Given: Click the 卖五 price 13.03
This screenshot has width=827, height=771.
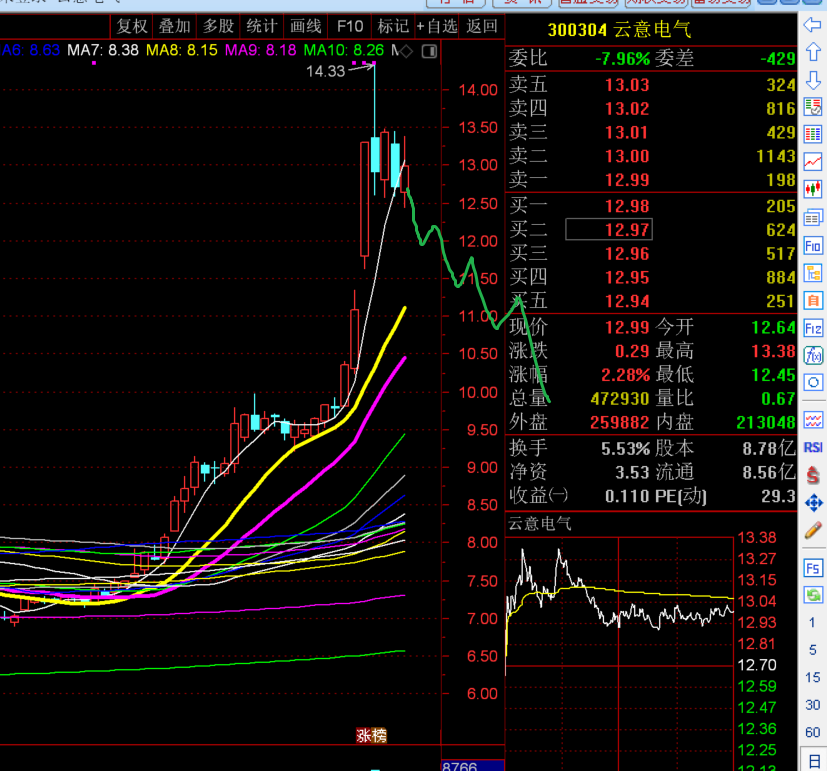Looking at the screenshot, I should click(627, 85).
